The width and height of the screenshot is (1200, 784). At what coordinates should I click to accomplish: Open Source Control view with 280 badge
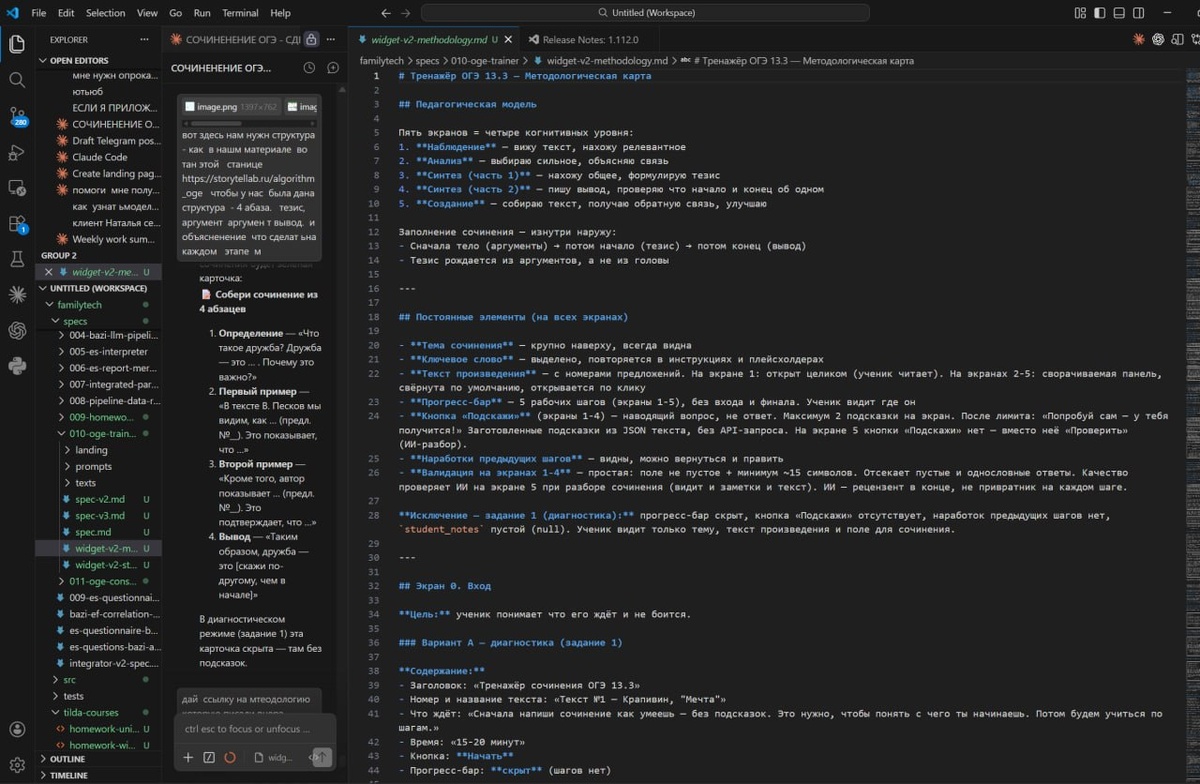pyautogui.click(x=17, y=116)
